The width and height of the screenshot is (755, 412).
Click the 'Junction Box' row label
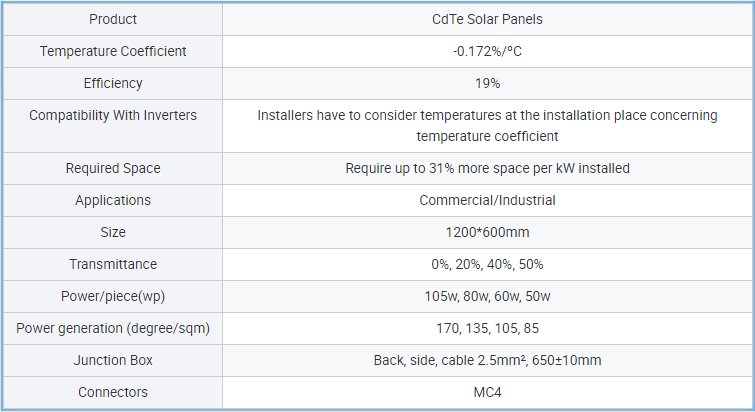tap(113, 360)
